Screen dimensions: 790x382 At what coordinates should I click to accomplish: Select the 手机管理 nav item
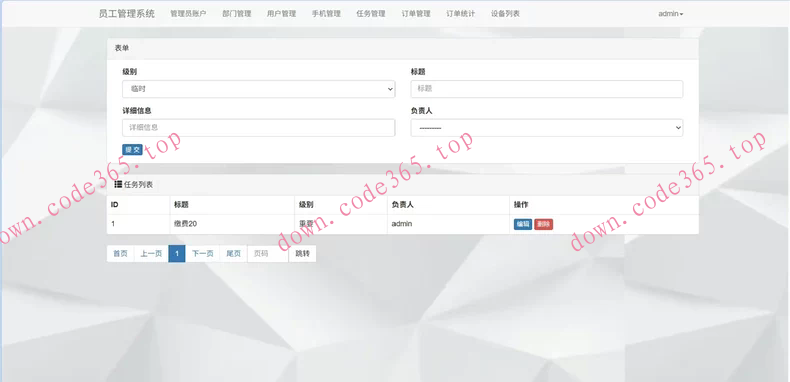326,14
